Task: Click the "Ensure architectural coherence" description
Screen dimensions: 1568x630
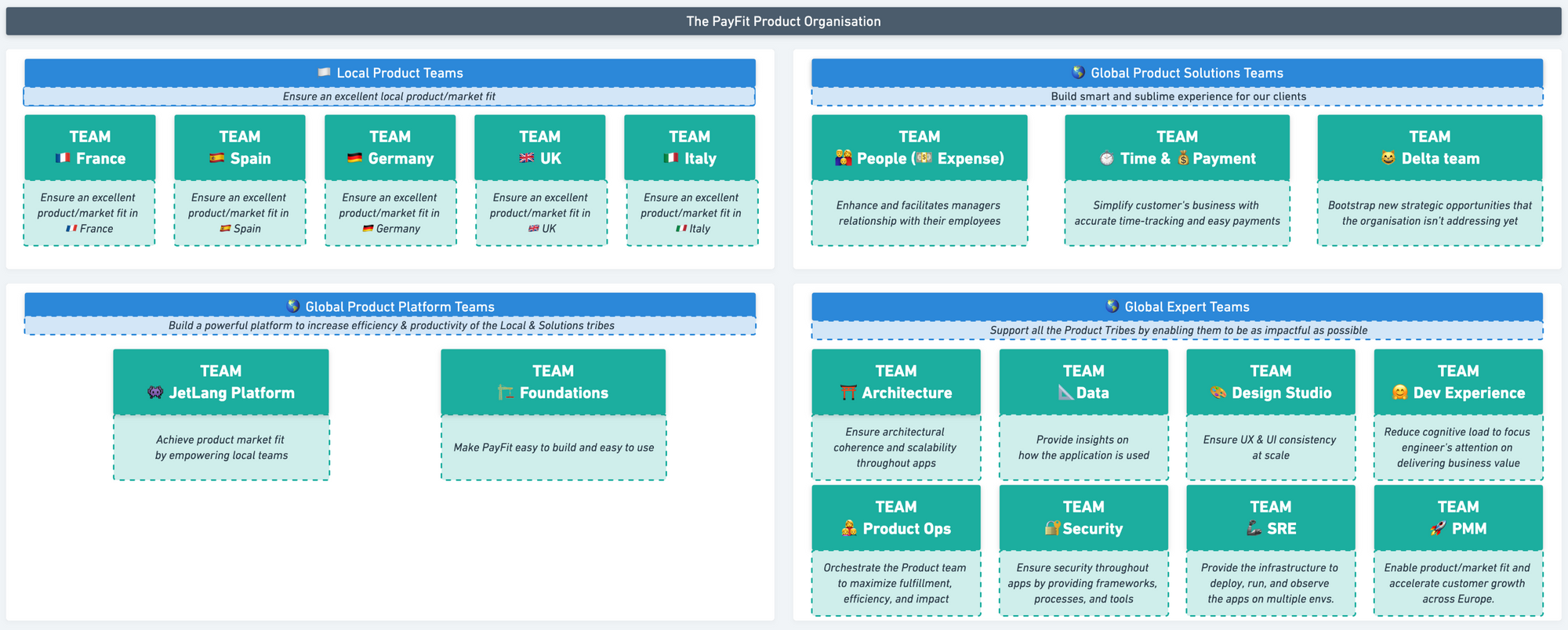Action: pos(895,447)
